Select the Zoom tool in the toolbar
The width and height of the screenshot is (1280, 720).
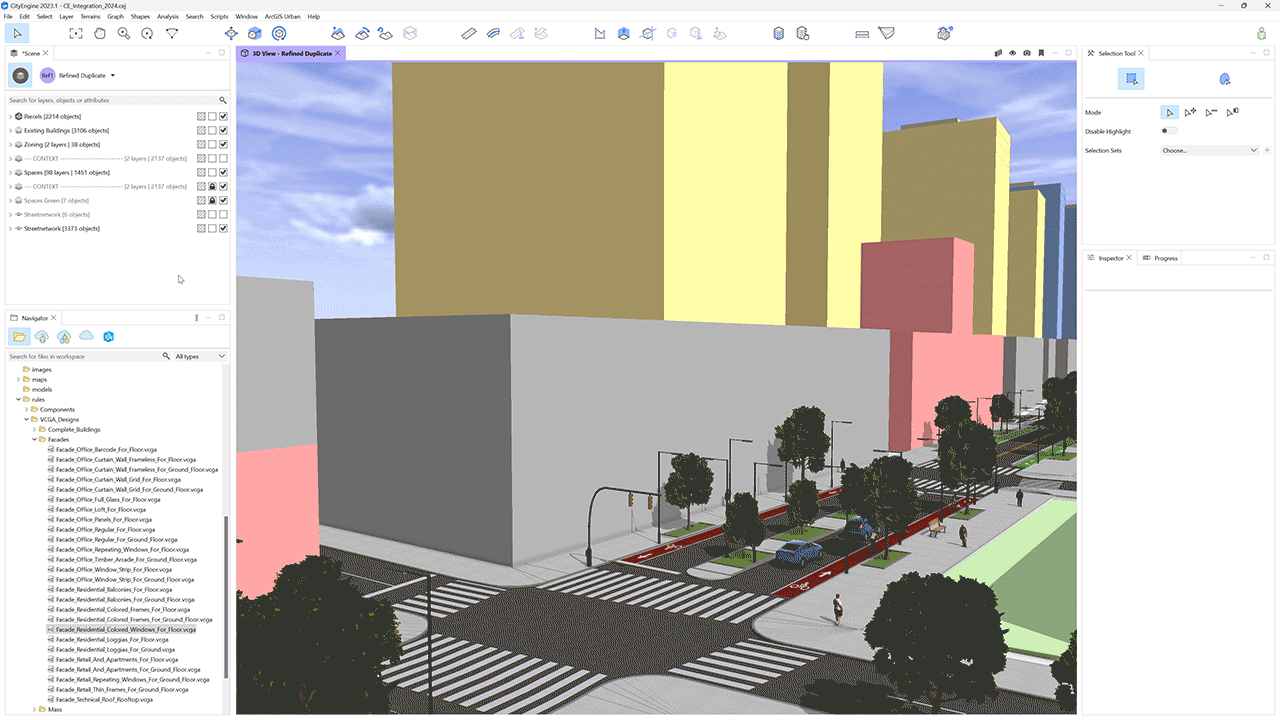123,33
